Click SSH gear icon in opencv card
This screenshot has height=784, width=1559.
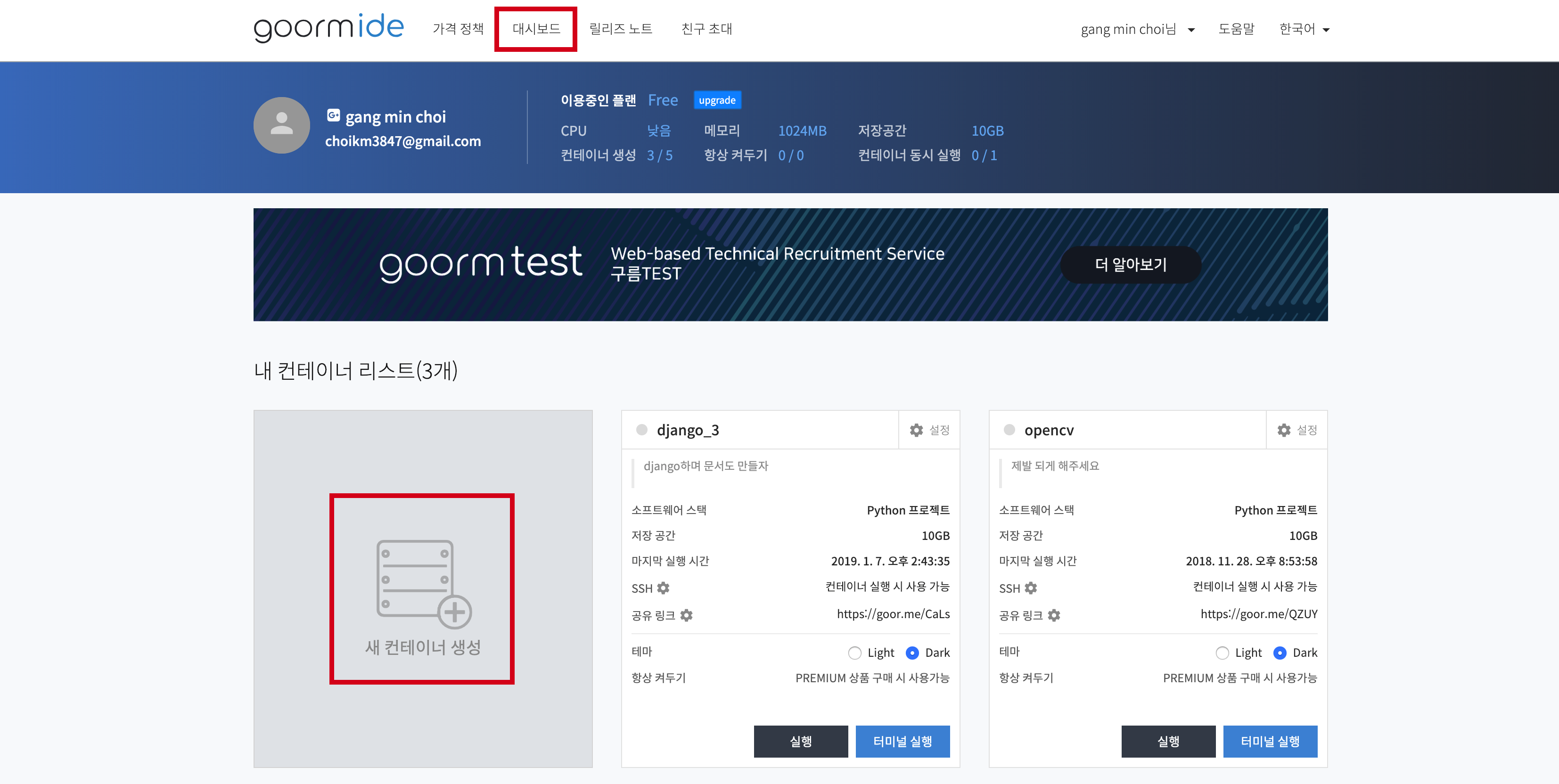coord(1031,588)
